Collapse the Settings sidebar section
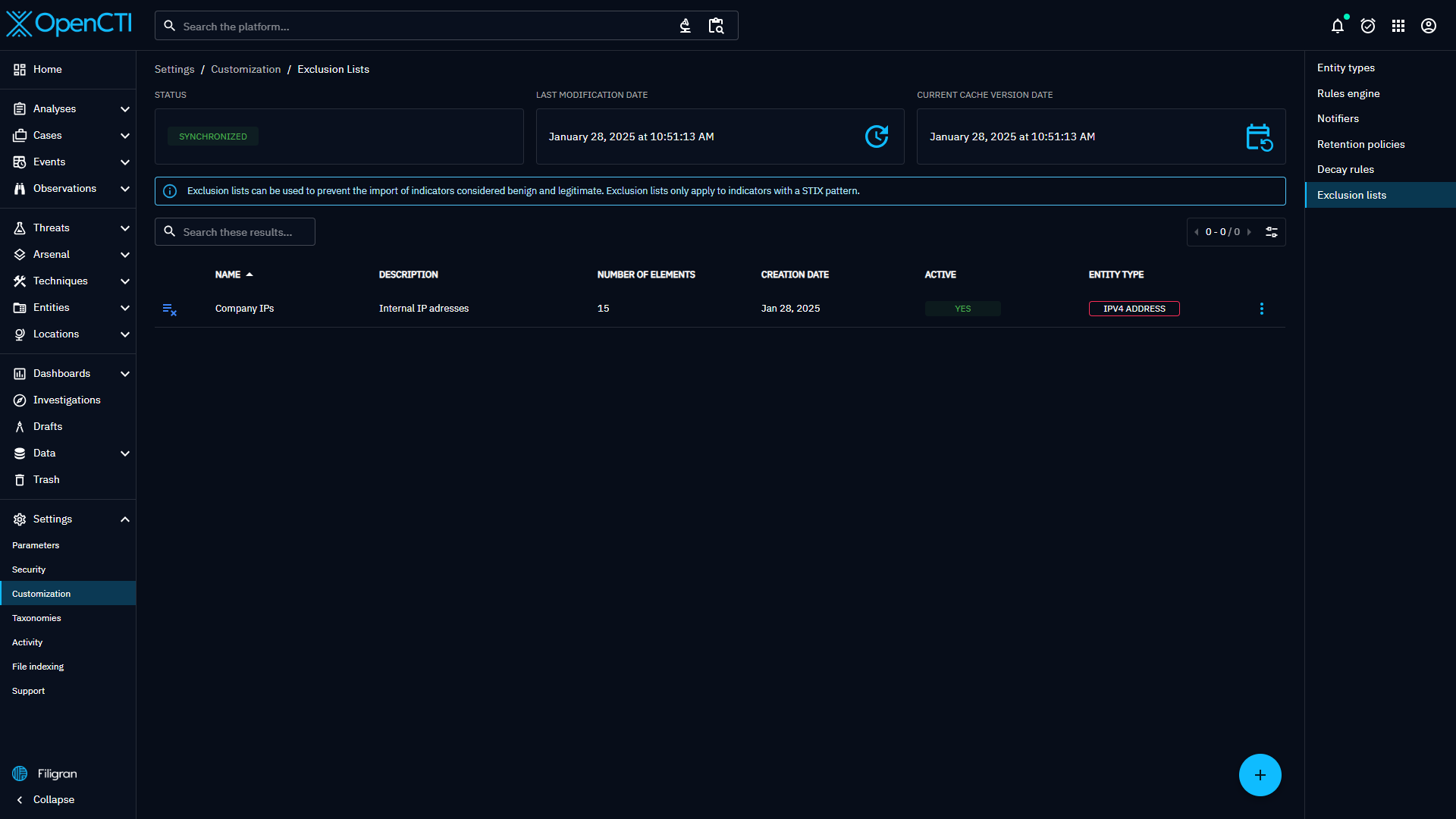Viewport: 1456px width, 819px height. (125, 519)
